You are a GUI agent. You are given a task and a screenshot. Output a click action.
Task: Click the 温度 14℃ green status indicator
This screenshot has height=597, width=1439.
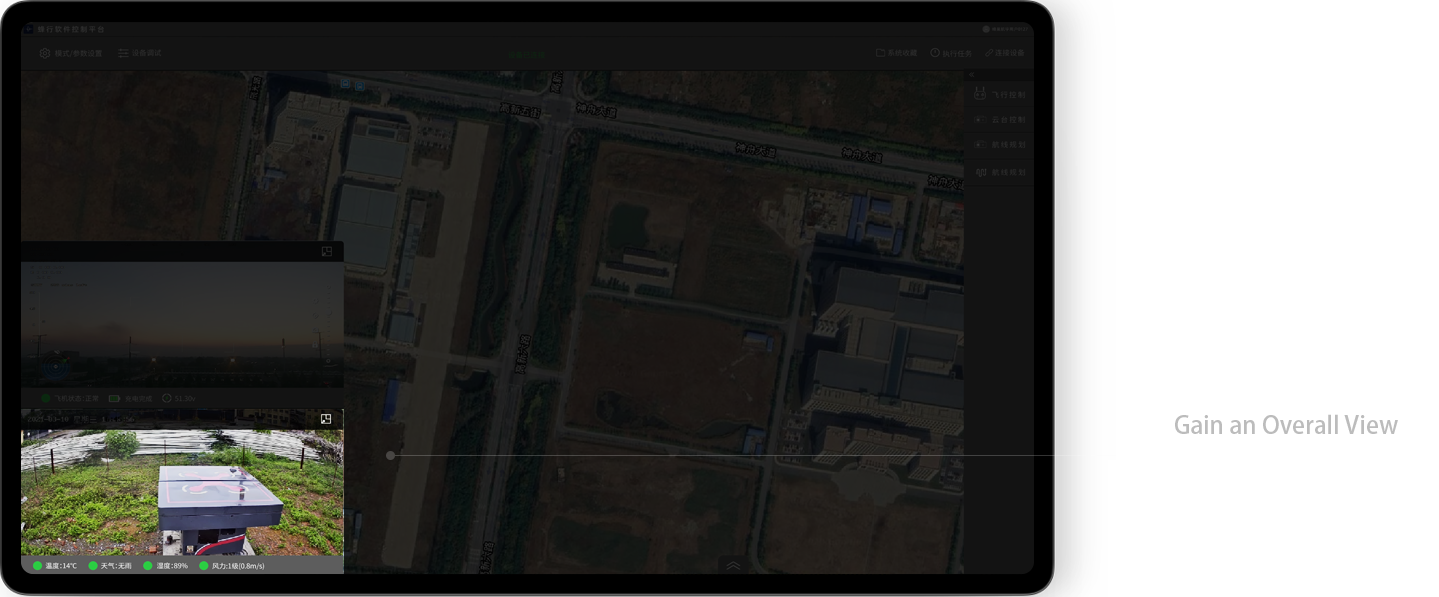click(x=55, y=566)
